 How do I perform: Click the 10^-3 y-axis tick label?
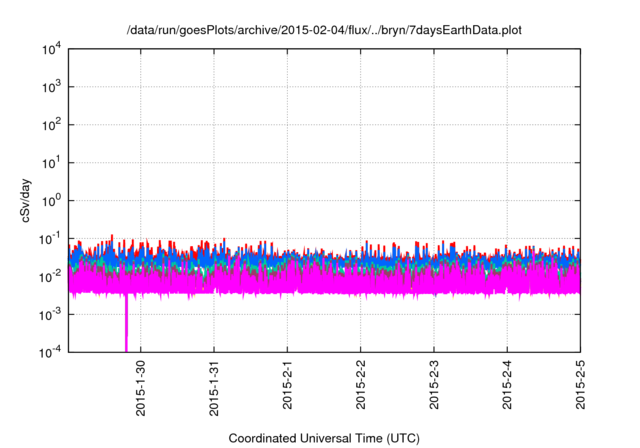coord(51,314)
